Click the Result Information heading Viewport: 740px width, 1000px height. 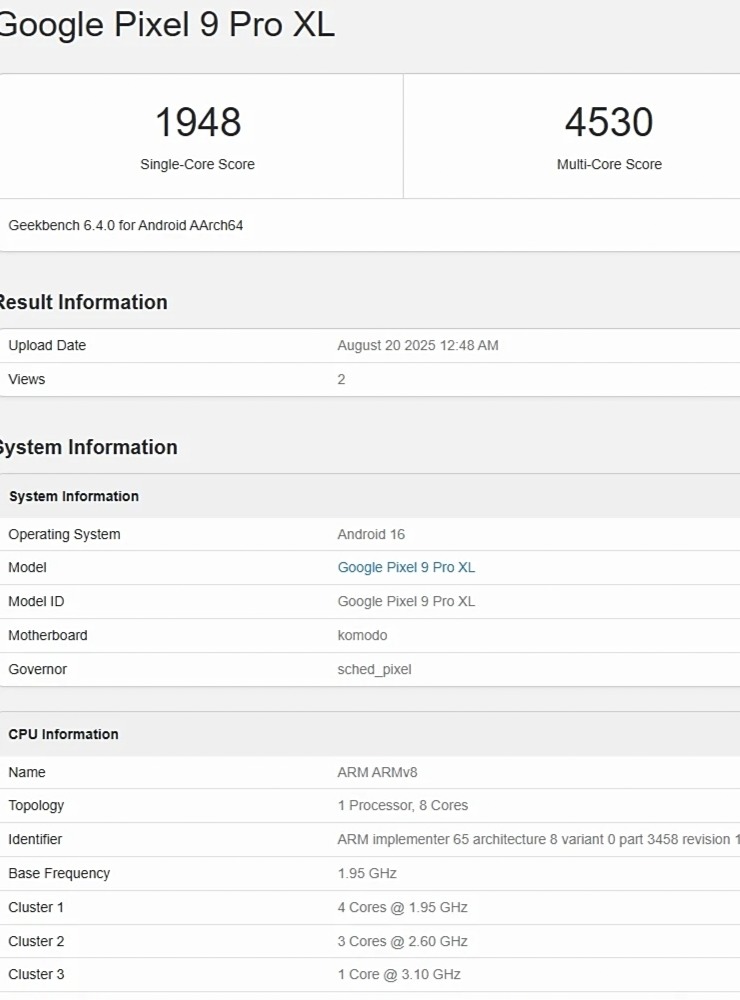click(x=83, y=302)
